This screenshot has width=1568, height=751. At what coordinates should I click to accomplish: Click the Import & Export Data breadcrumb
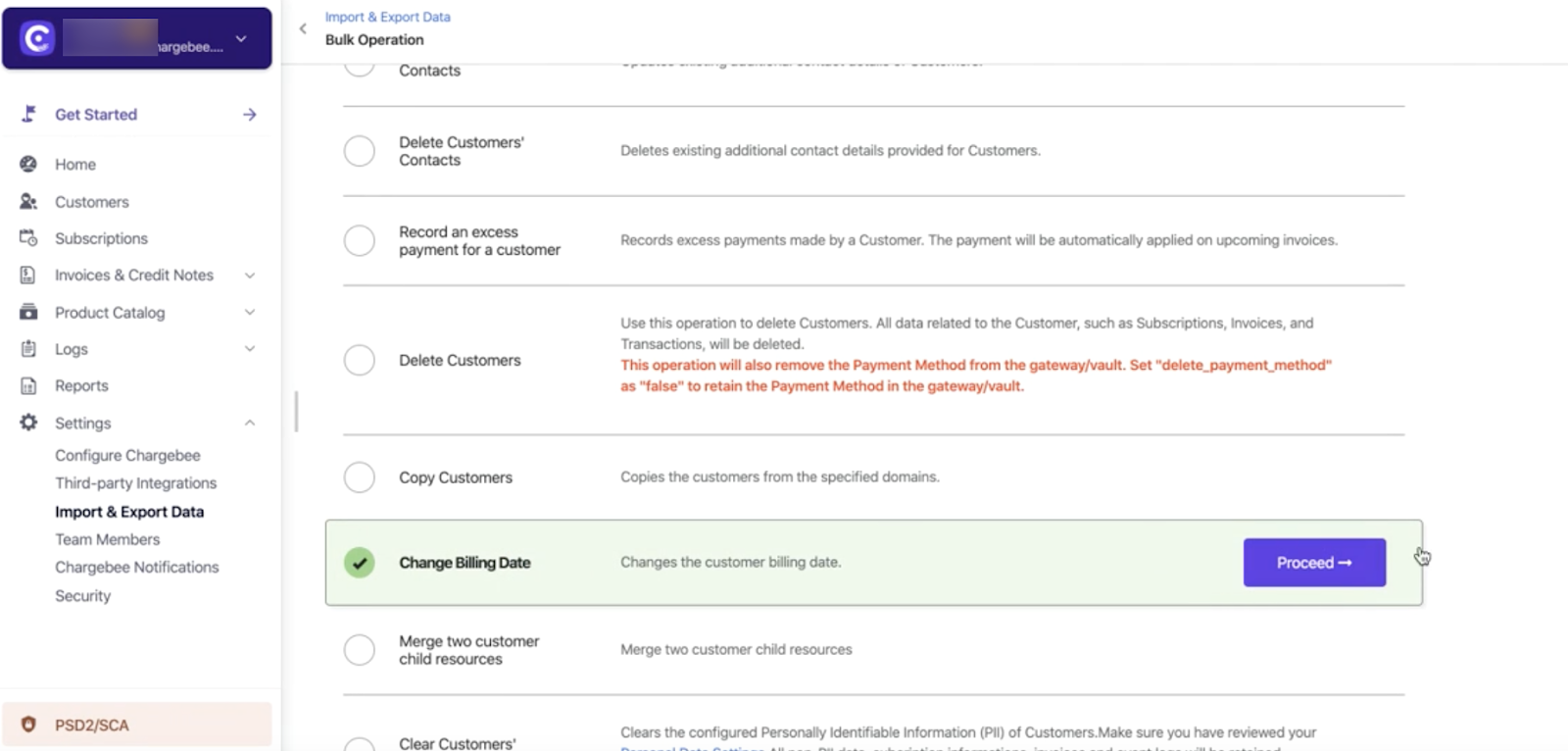[x=388, y=17]
